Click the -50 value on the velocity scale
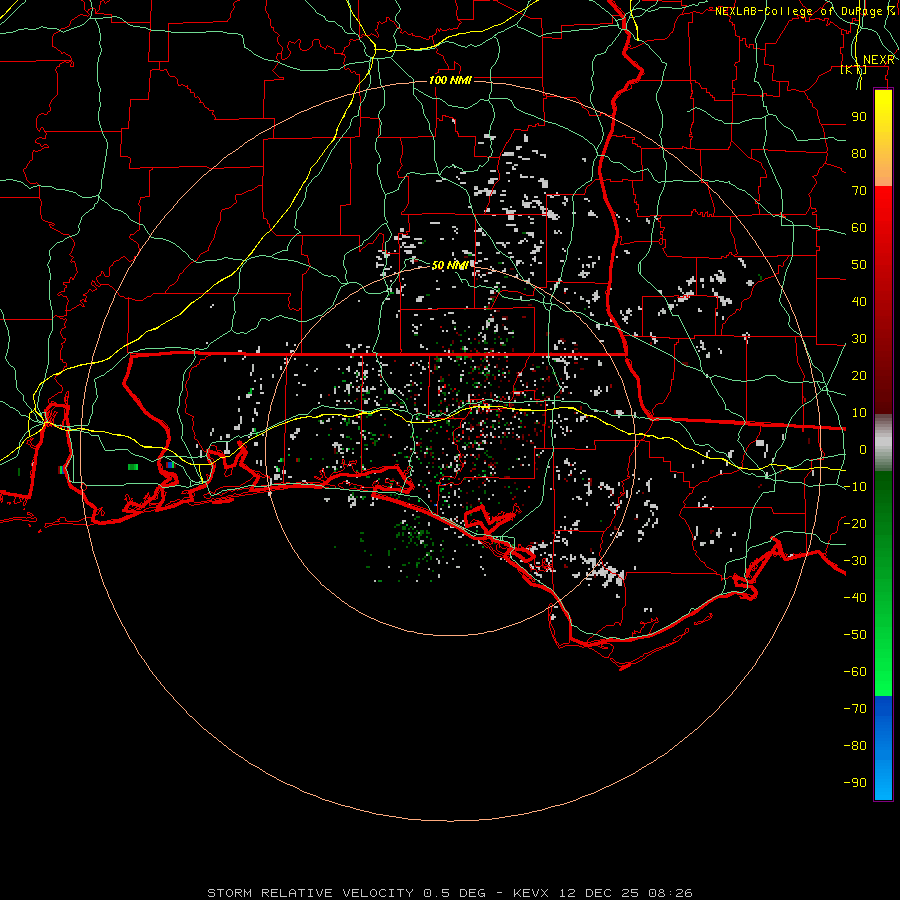900x900 pixels. click(855, 635)
